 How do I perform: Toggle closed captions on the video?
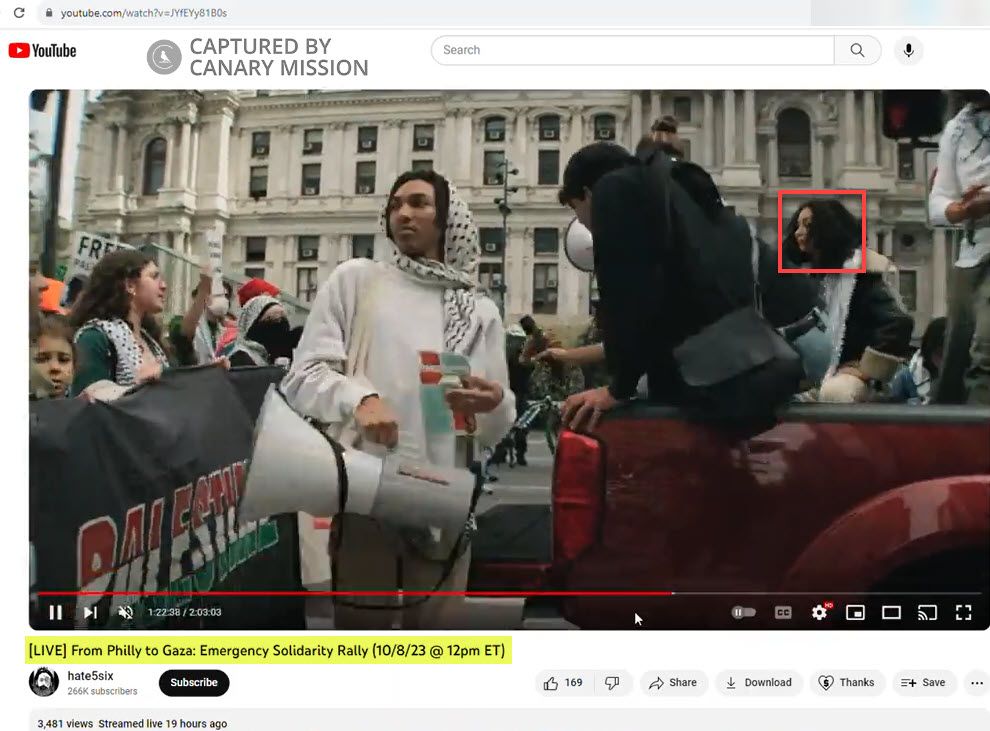click(x=784, y=612)
